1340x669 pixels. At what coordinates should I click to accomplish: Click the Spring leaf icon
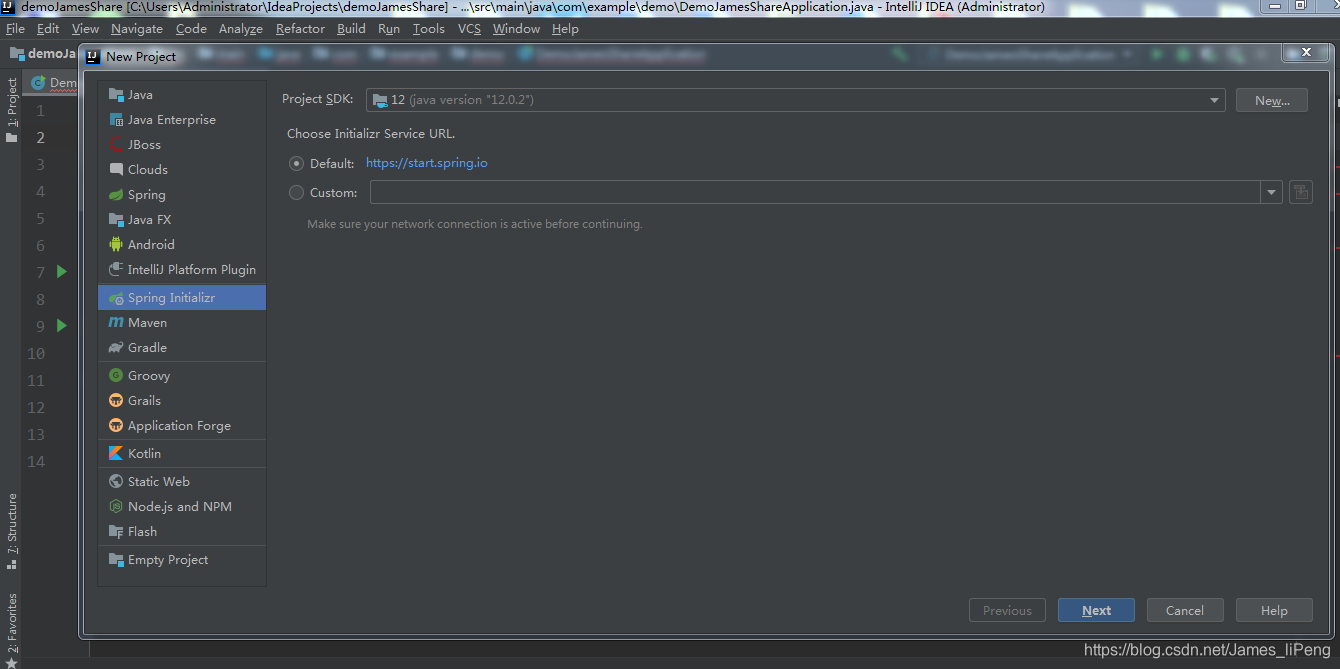(116, 195)
